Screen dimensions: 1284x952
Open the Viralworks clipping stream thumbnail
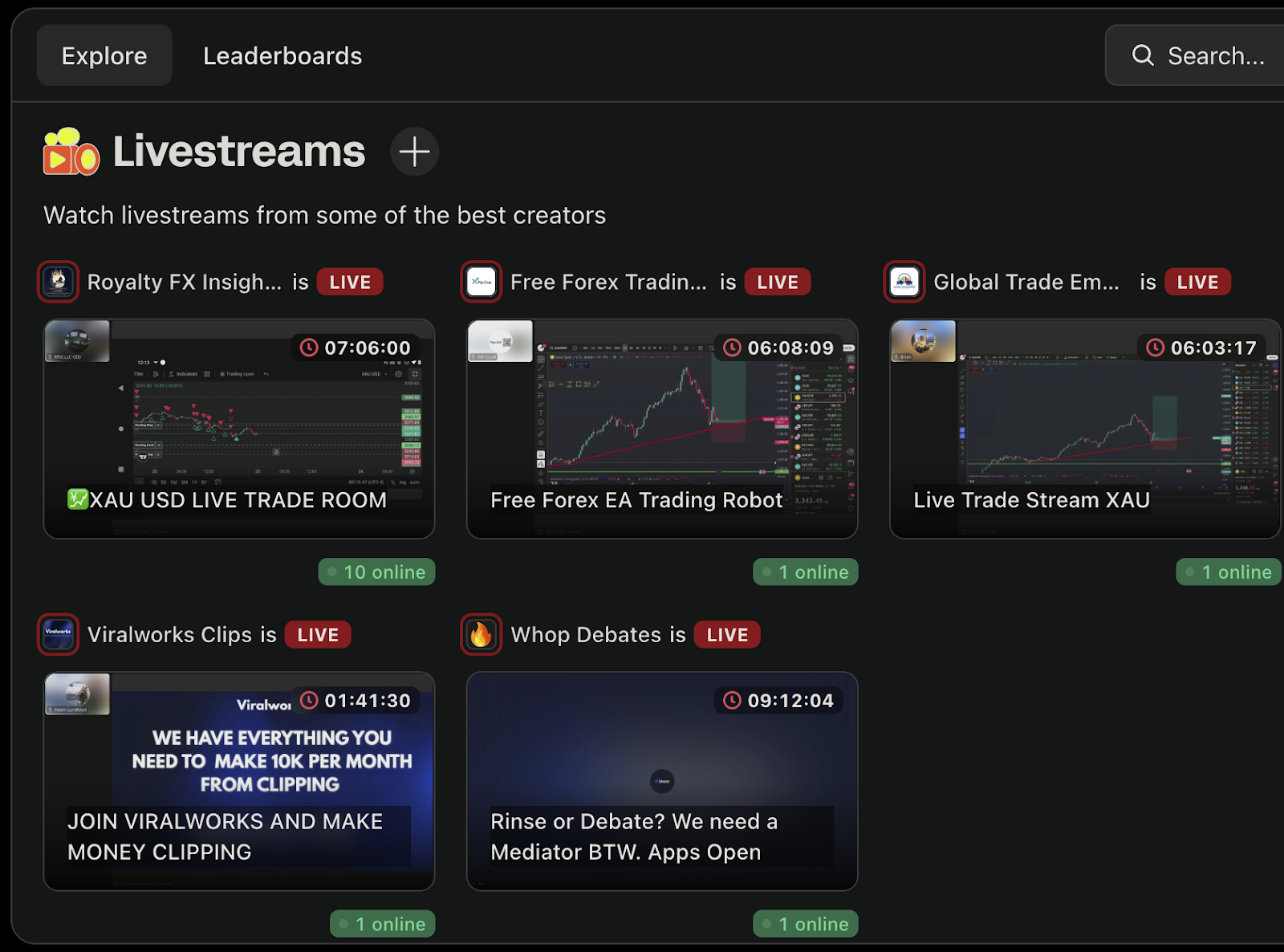click(239, 781)
